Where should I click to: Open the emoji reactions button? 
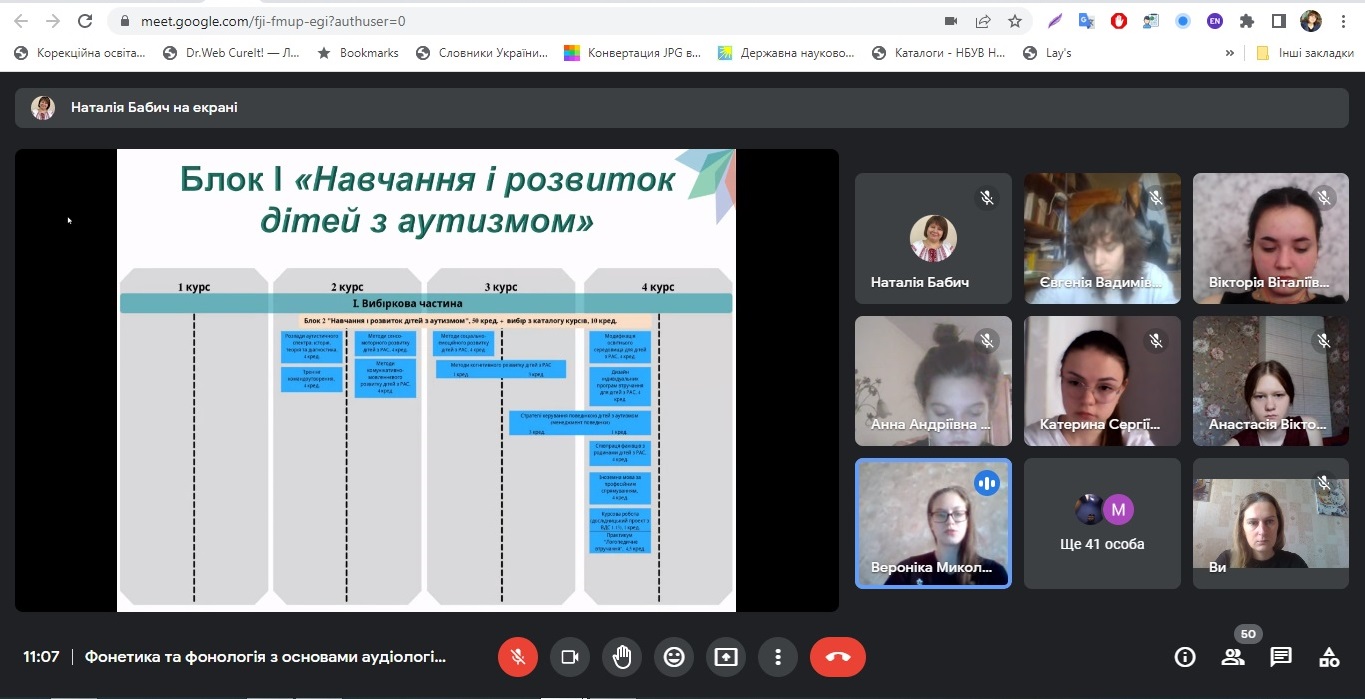(x=674, y=657)
